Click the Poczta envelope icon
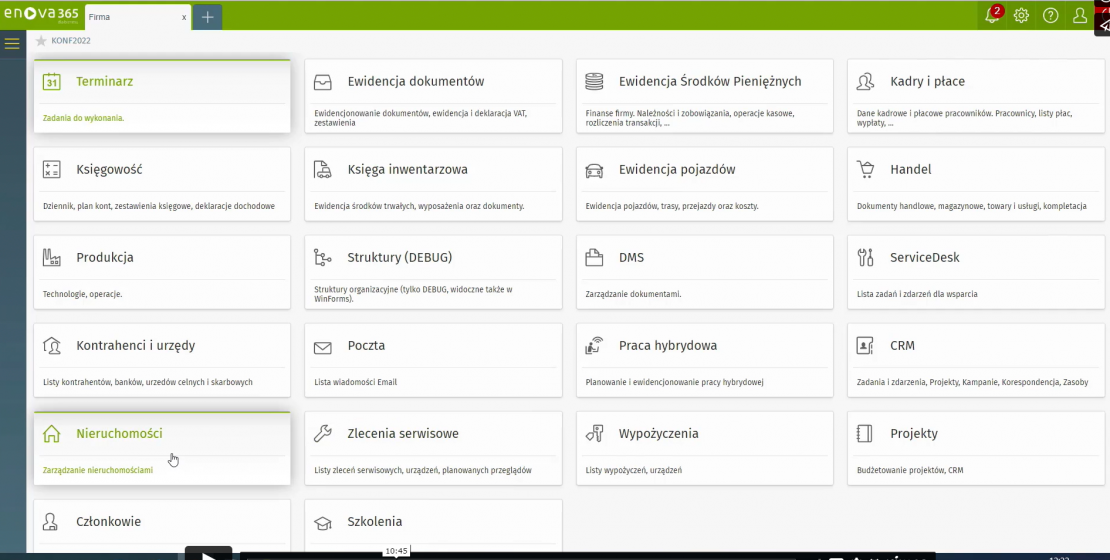This screenshot has height=560, width=1110. [x=322, y=347]
